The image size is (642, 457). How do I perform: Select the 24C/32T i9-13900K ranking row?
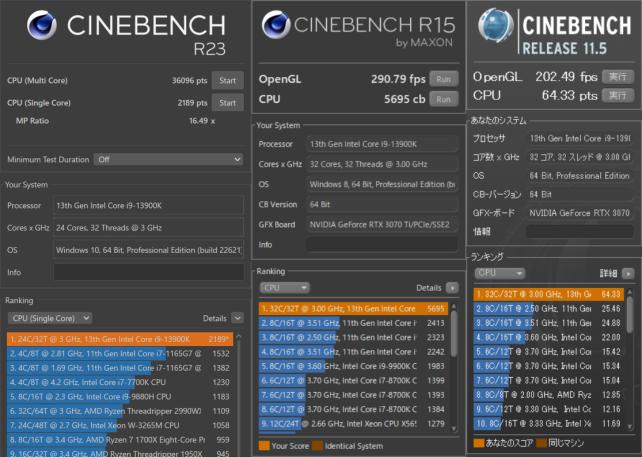[x=120, y=339]
